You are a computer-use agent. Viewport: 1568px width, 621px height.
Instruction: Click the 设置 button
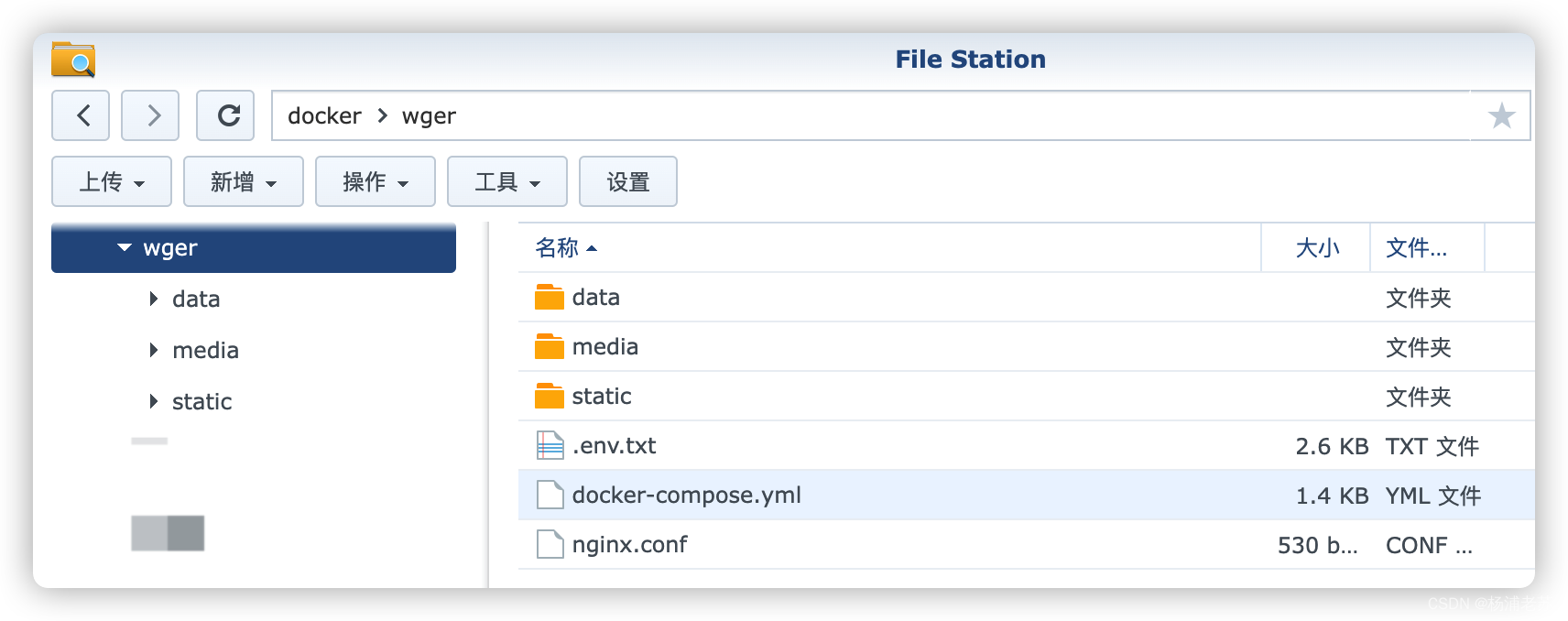628,181
